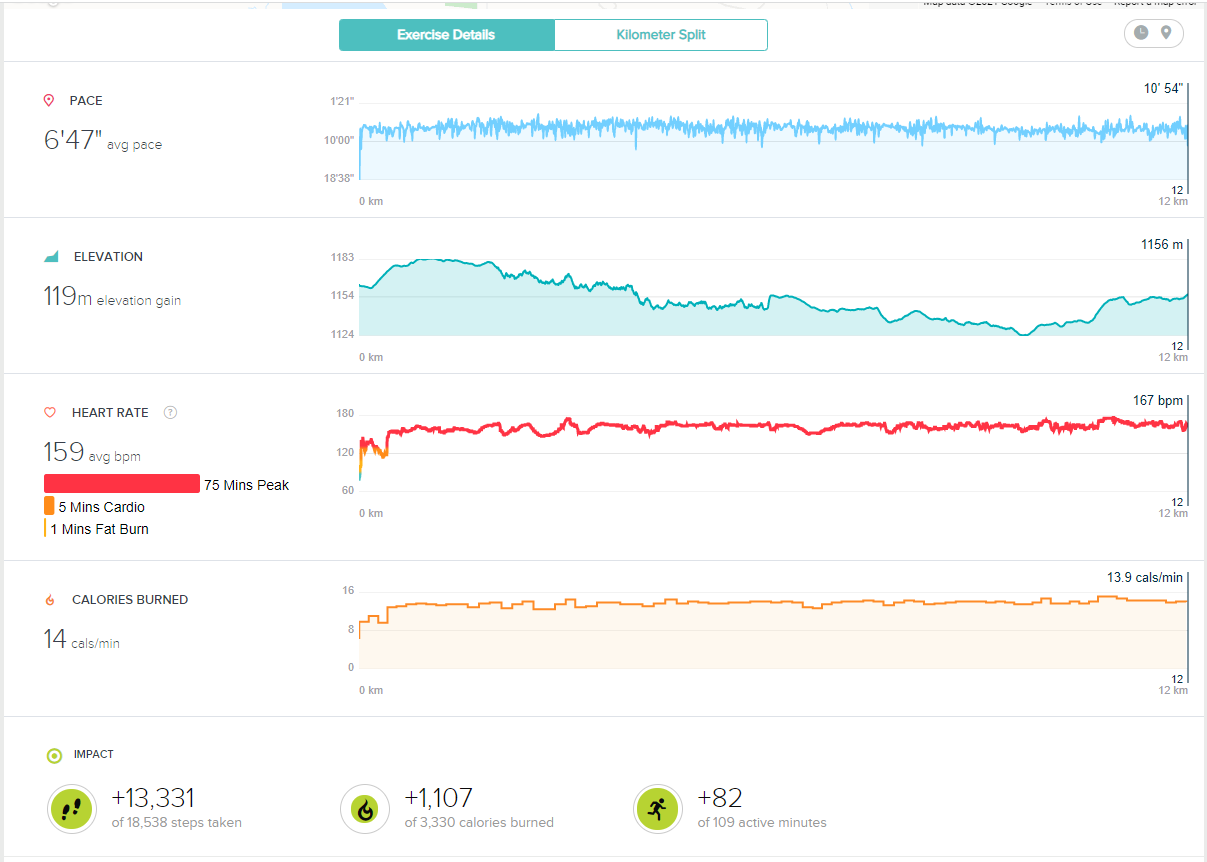Open the heart rate help question mark
1207x862 pixels.
click(170, 412)
